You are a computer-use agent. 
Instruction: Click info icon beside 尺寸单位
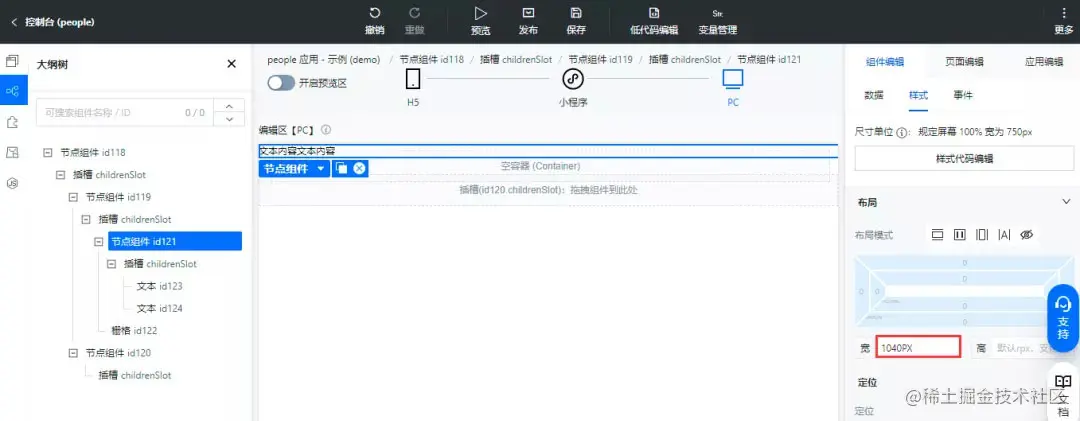[901, 132]
